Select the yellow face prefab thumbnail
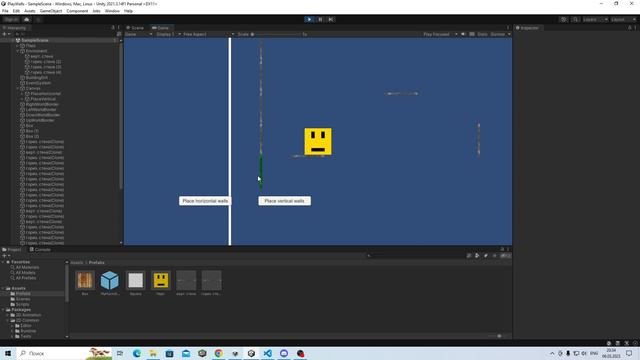The height and width of the screenshot is (360, 640). point(161,280)
